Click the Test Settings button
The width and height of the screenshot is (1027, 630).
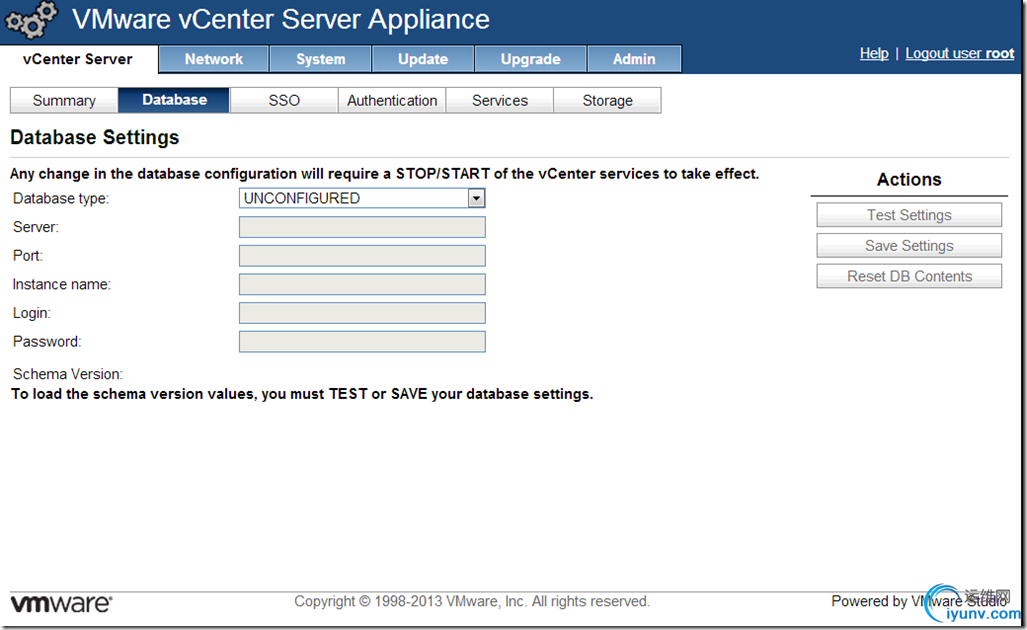(x=909, y=215)
